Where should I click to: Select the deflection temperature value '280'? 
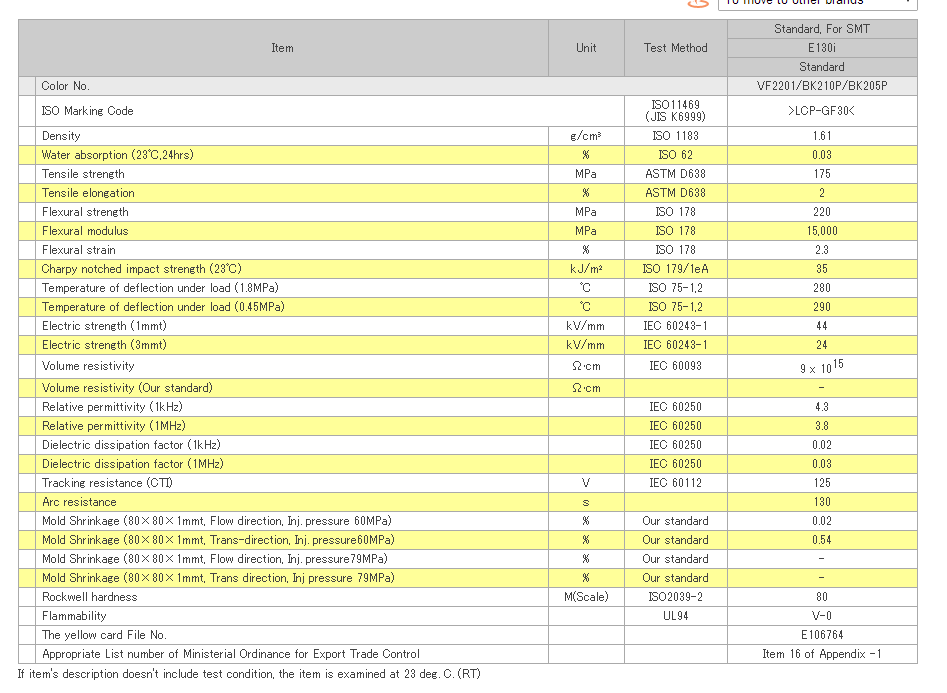click(822, 288)
